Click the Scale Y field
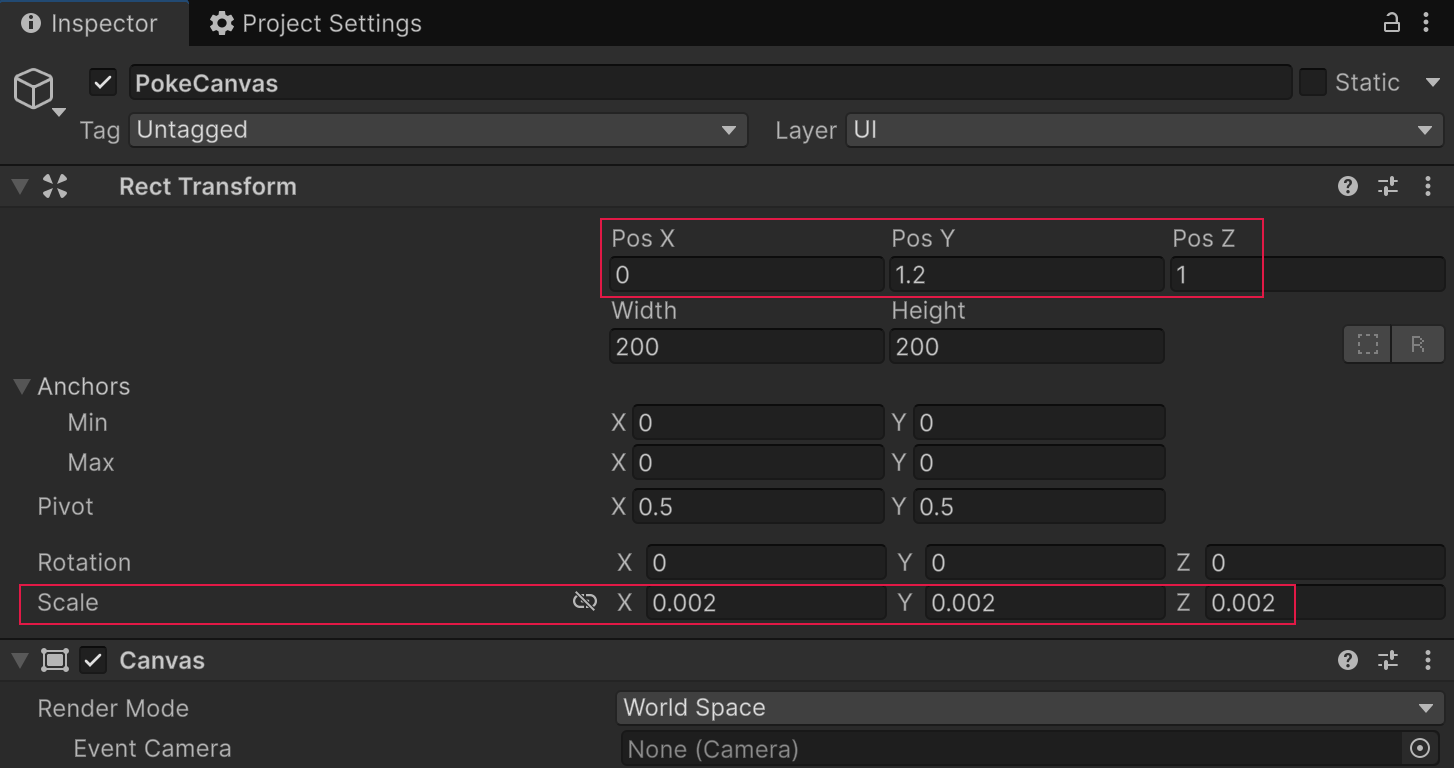Screen dimensions: 1454x768 1045,602
